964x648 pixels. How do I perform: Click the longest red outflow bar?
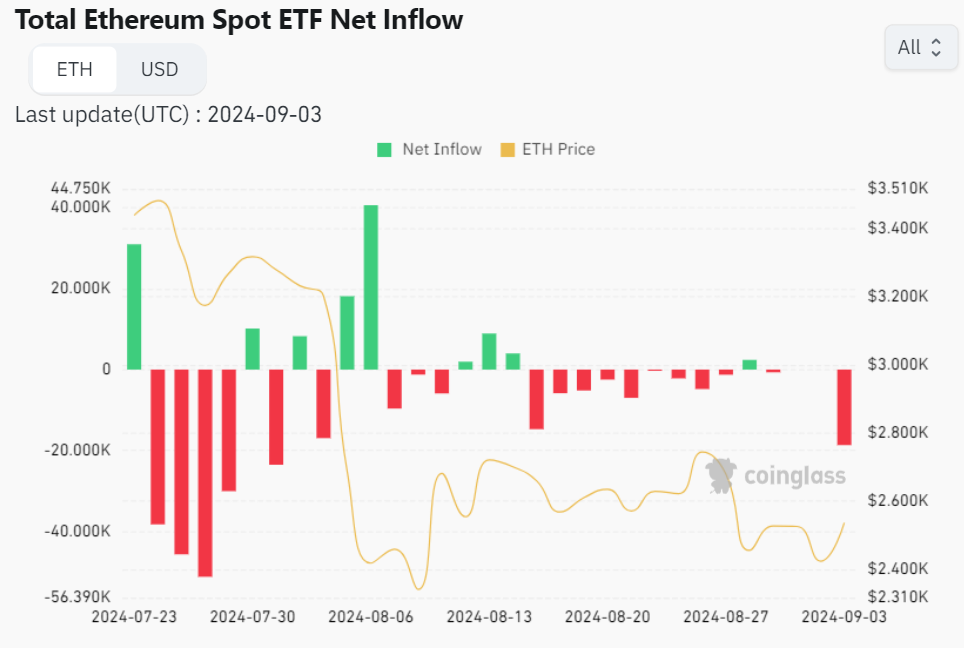click(205, 472)
